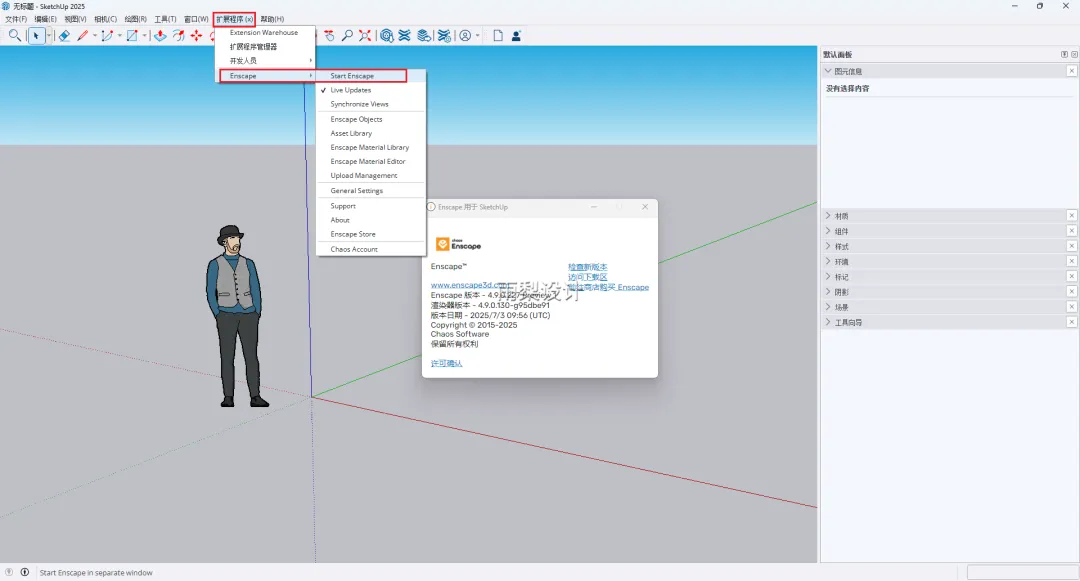The width and height of the screenshot is (1080, 581).
Task: Open the 开发人员 submenu
Action: pyautogui.click(x=265, y=61)
